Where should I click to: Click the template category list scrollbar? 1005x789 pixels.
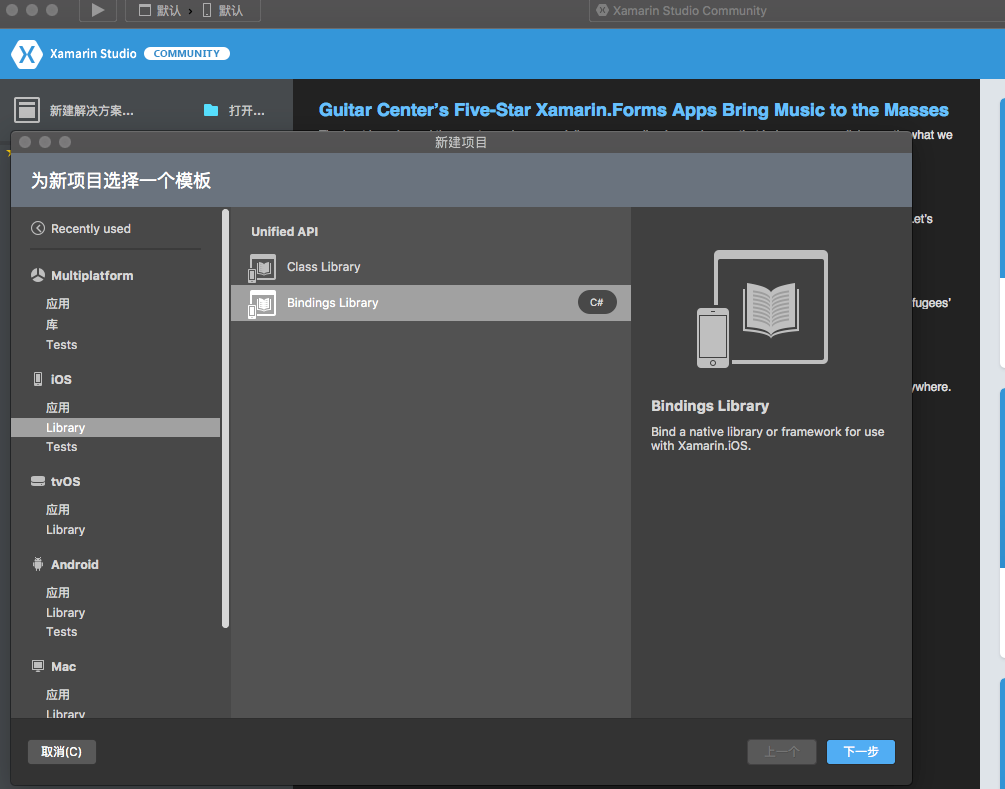pos(225,419)
